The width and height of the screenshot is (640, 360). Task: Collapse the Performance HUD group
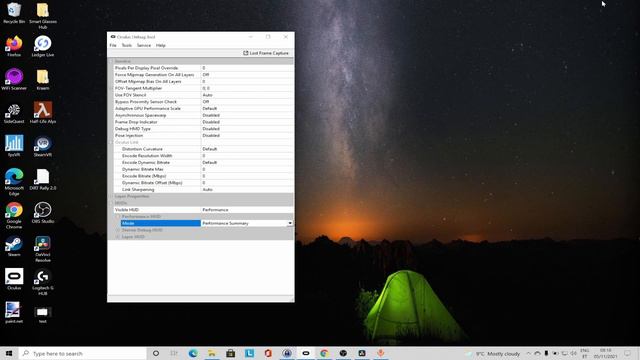pos(118,216)
